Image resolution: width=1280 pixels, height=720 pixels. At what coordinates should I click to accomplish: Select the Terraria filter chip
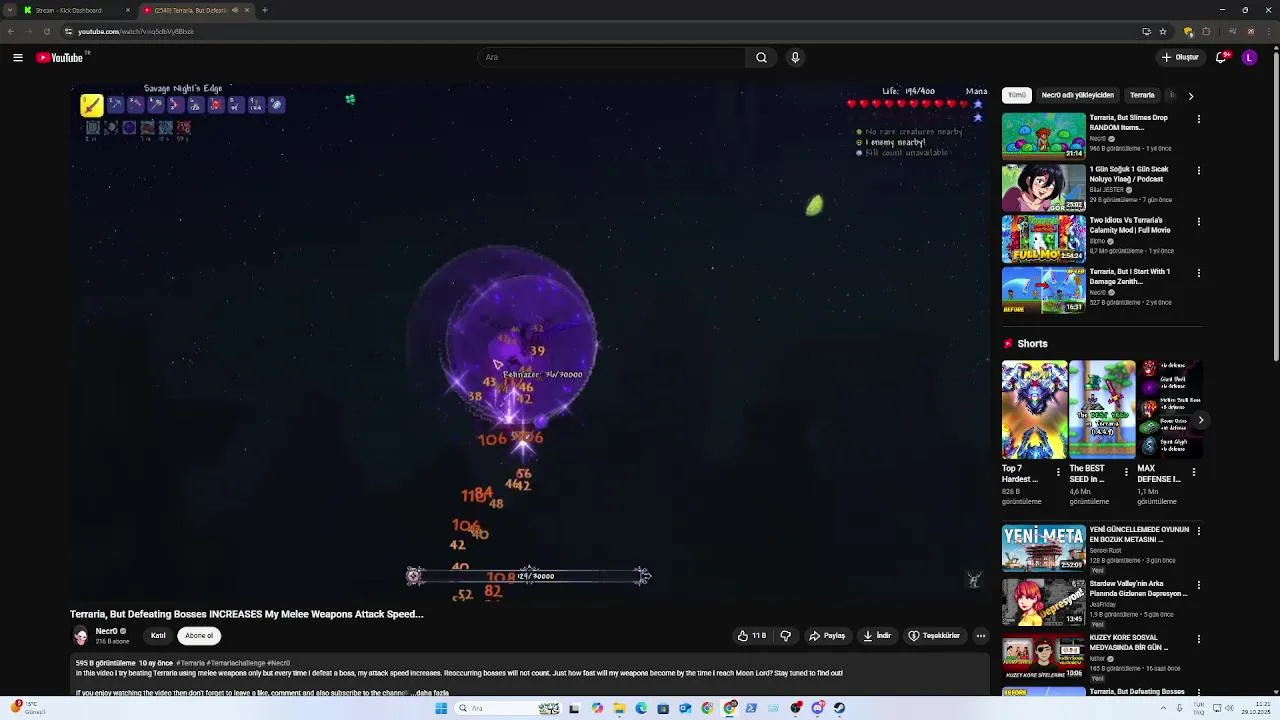pos(1142,95)
